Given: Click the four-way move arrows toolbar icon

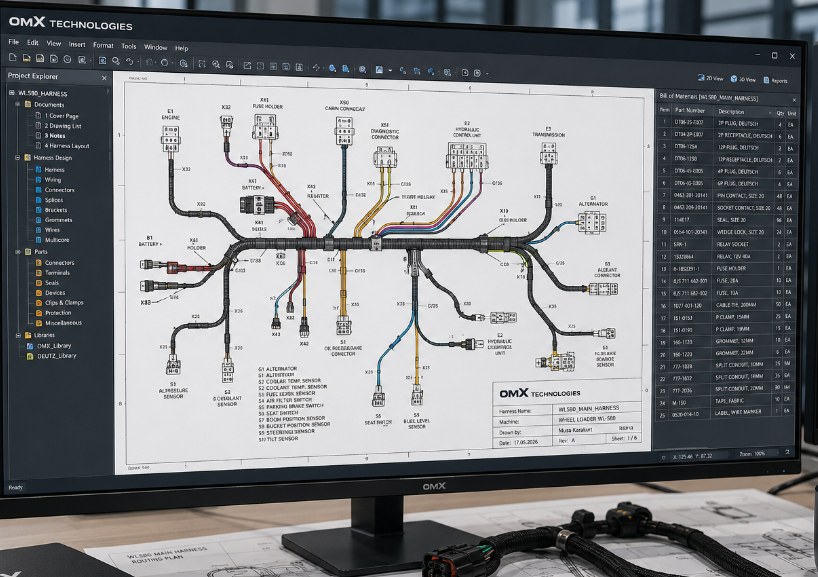Looking at the screenshot, I should pos(316,67).
